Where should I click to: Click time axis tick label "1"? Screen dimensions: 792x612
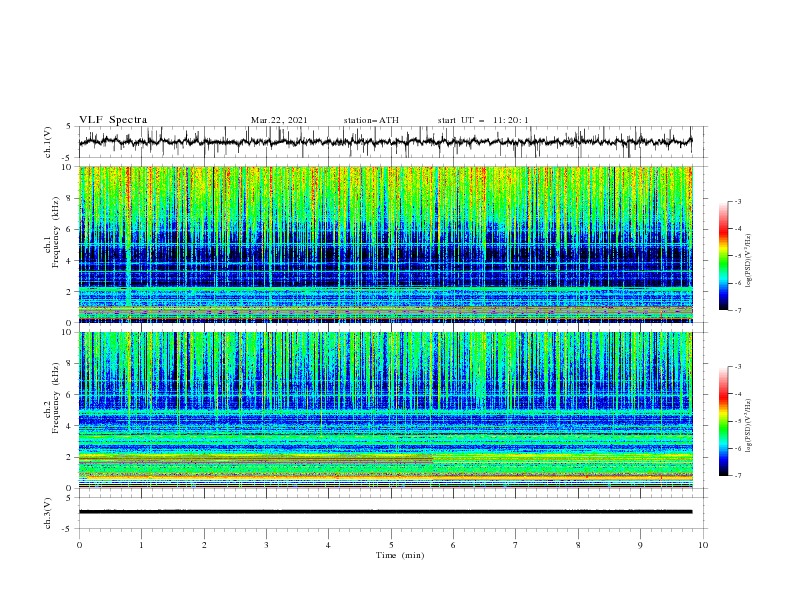[x=141, y=545]
